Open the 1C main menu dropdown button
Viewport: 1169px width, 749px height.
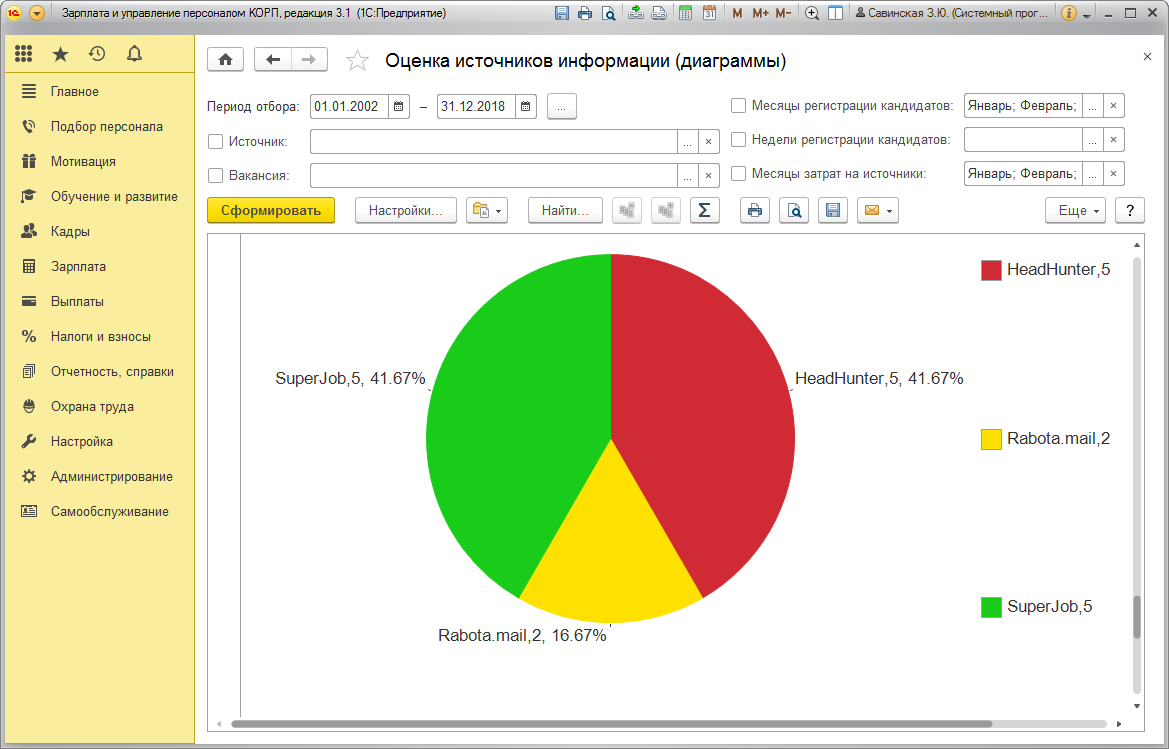click(x=36, y=13)
